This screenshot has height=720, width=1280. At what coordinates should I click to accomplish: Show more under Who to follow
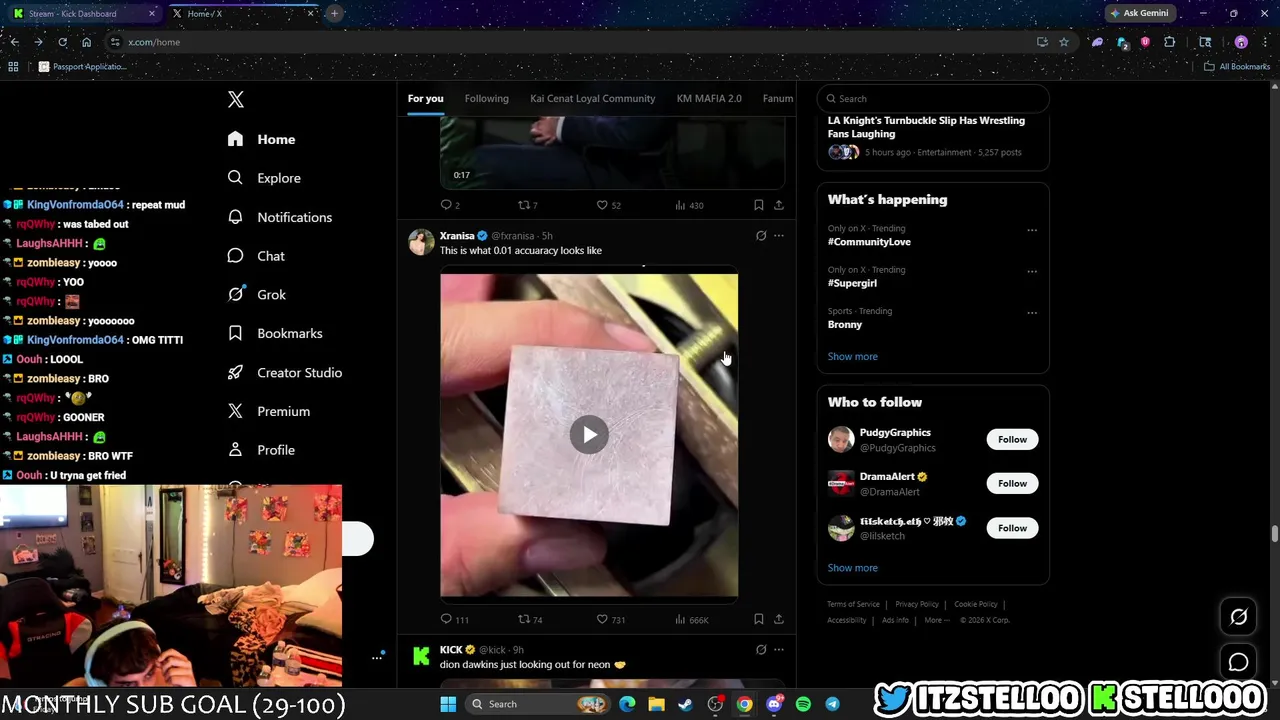853,568
